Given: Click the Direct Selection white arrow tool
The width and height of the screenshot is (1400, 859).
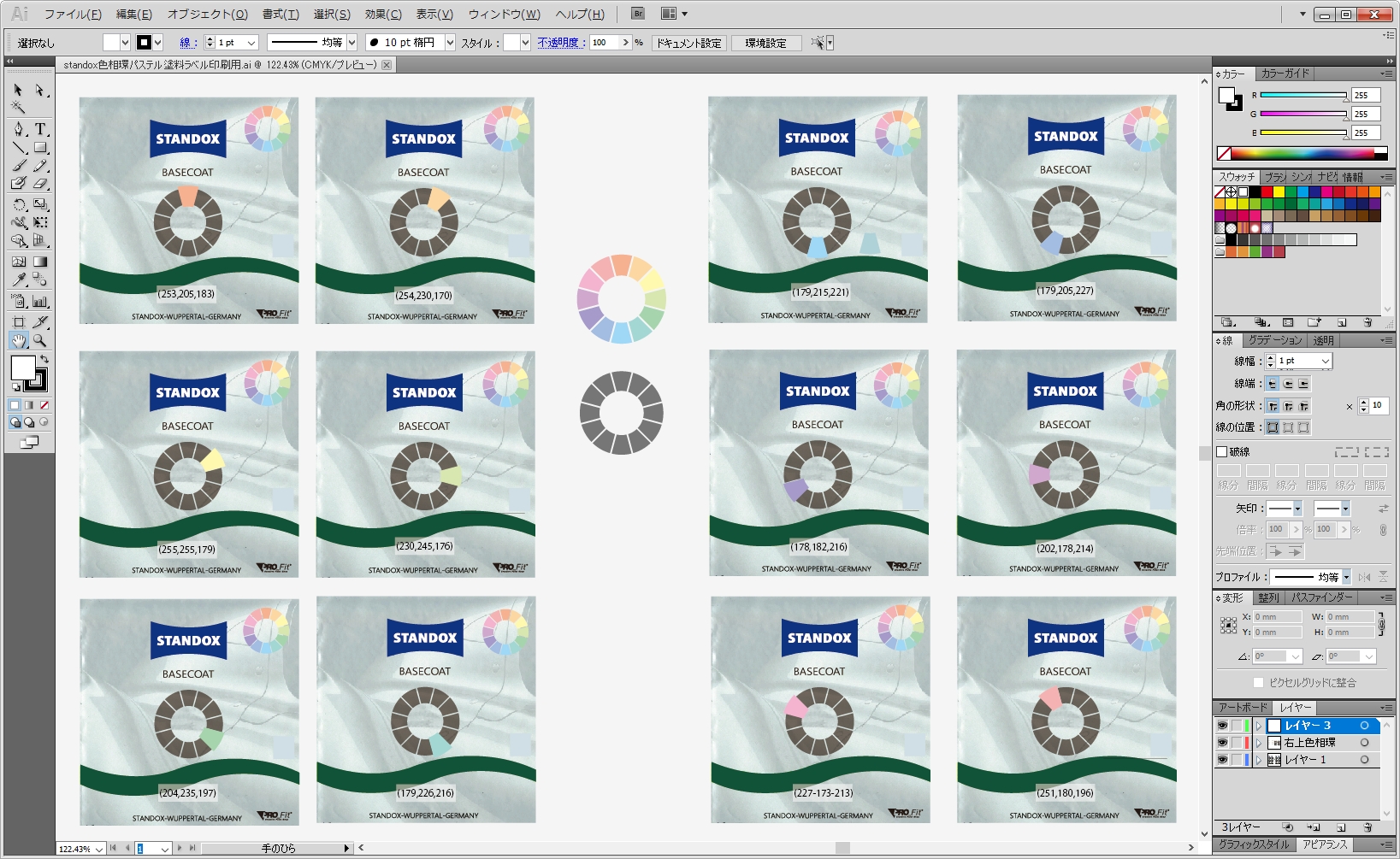Looking at the screenshot, I should [39, 90].
